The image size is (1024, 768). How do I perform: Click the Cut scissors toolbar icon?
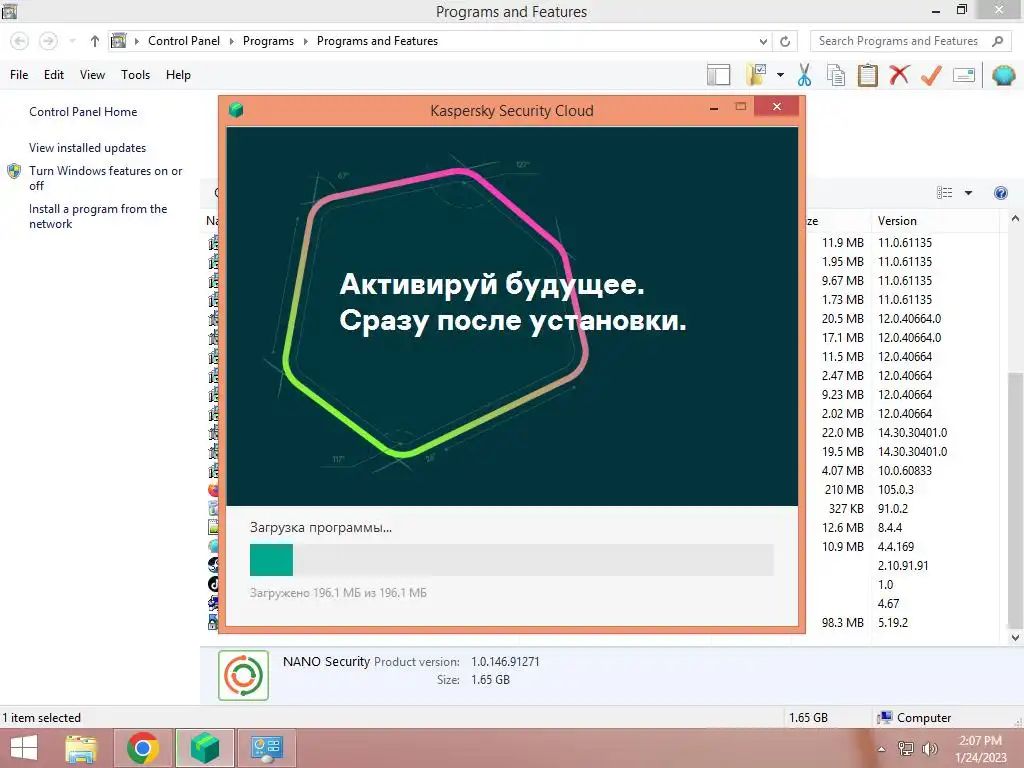pyautogui.click(x=804, y=75)
